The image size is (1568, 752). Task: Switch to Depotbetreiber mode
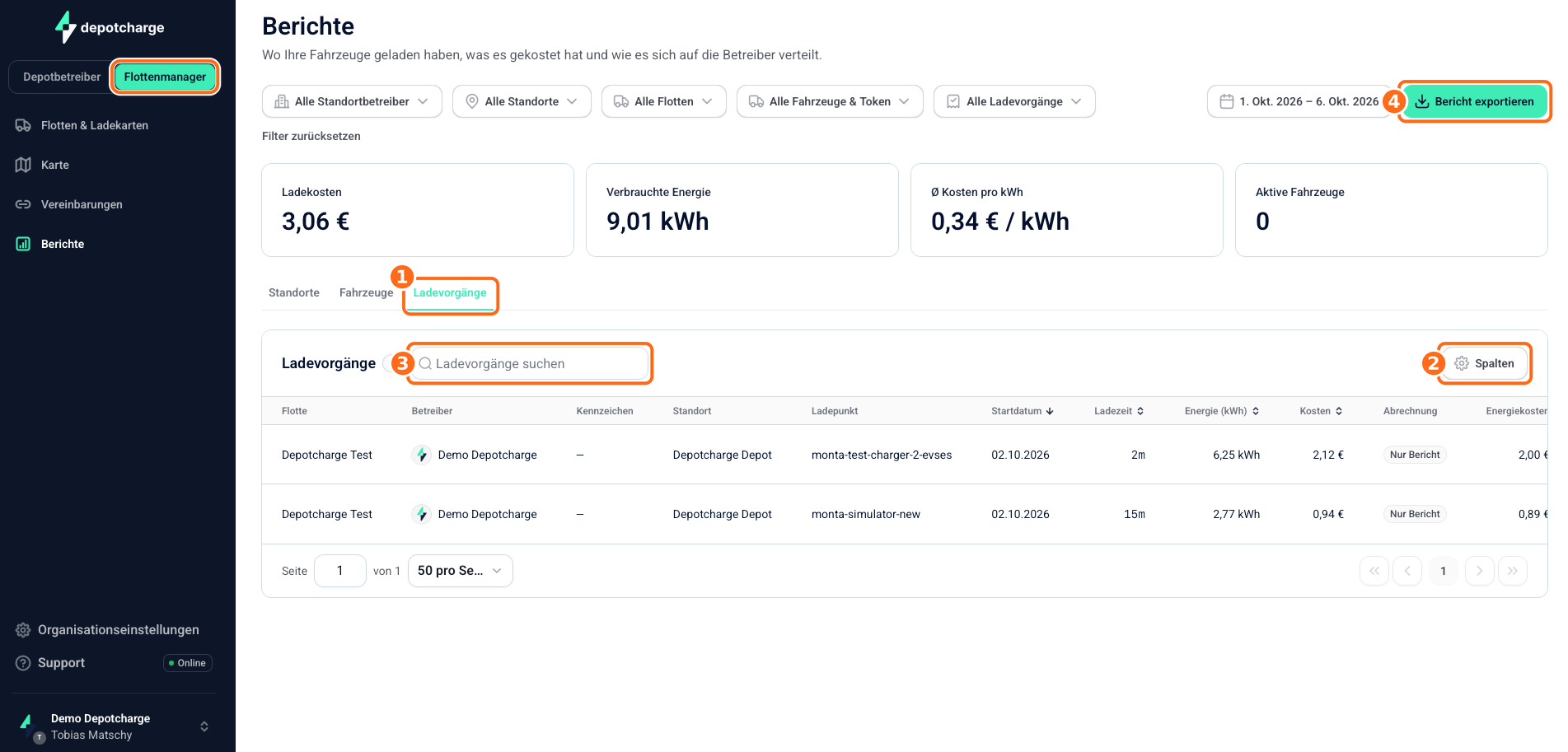click(62, 77)
